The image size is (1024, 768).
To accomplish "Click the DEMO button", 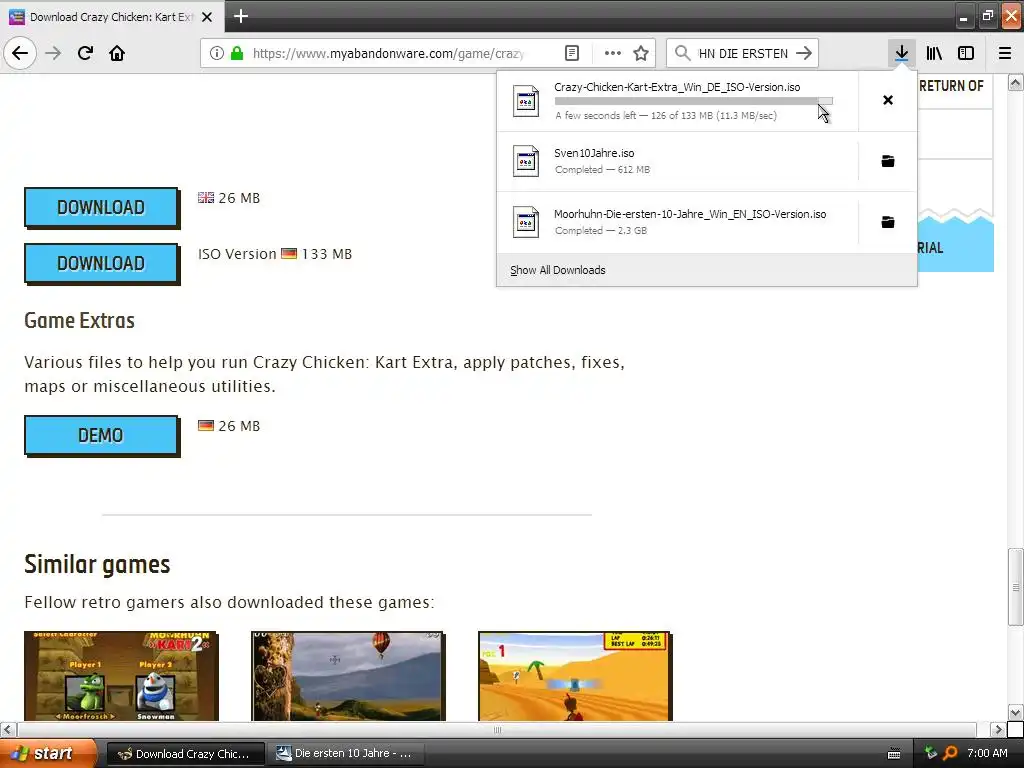I will 101,436.
